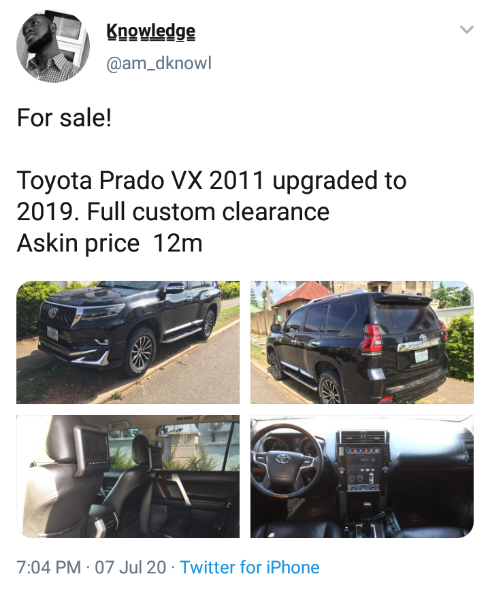Image resolution: width=490 pixels, height=589 pixels.
Task: Click the 7:04 PM timestamp
Action: pyautogui.click(x=49, y=567)
